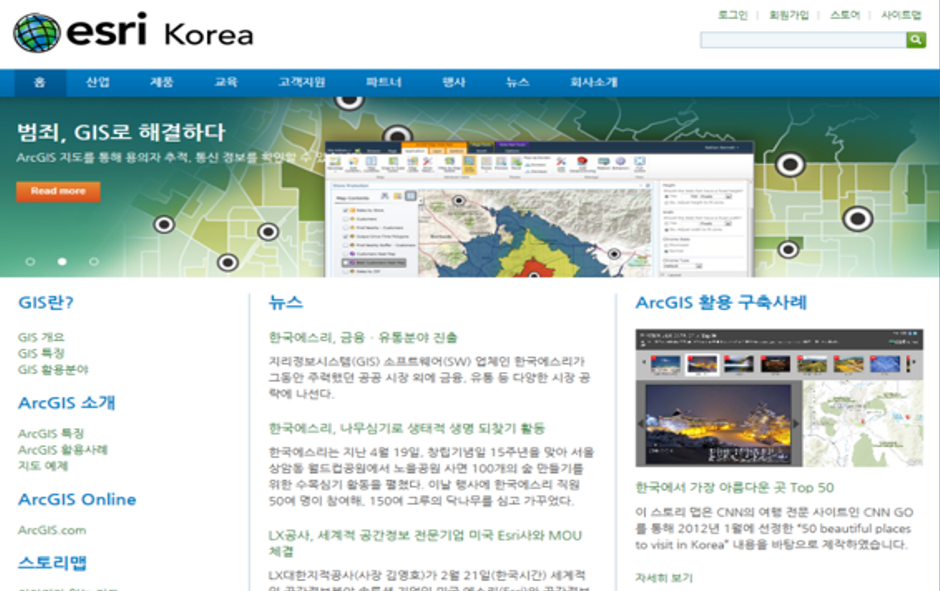
Task: Open the 사이트맵 link
Action: [x=901, y=15]
